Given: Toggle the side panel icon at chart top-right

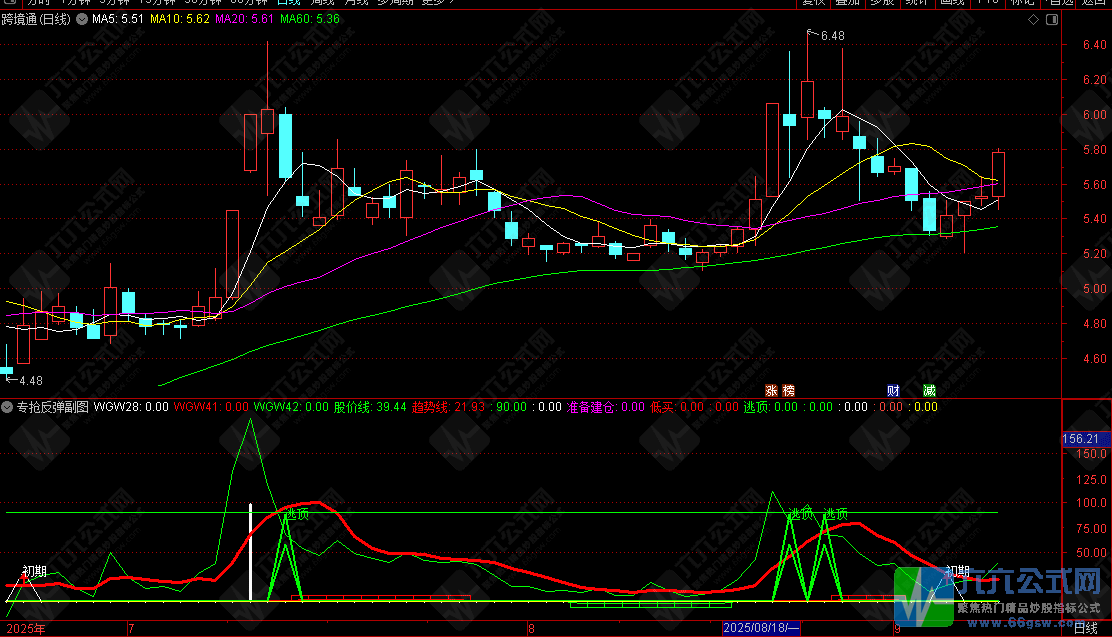Looking at the screenshot, I should pos(1052,20).
